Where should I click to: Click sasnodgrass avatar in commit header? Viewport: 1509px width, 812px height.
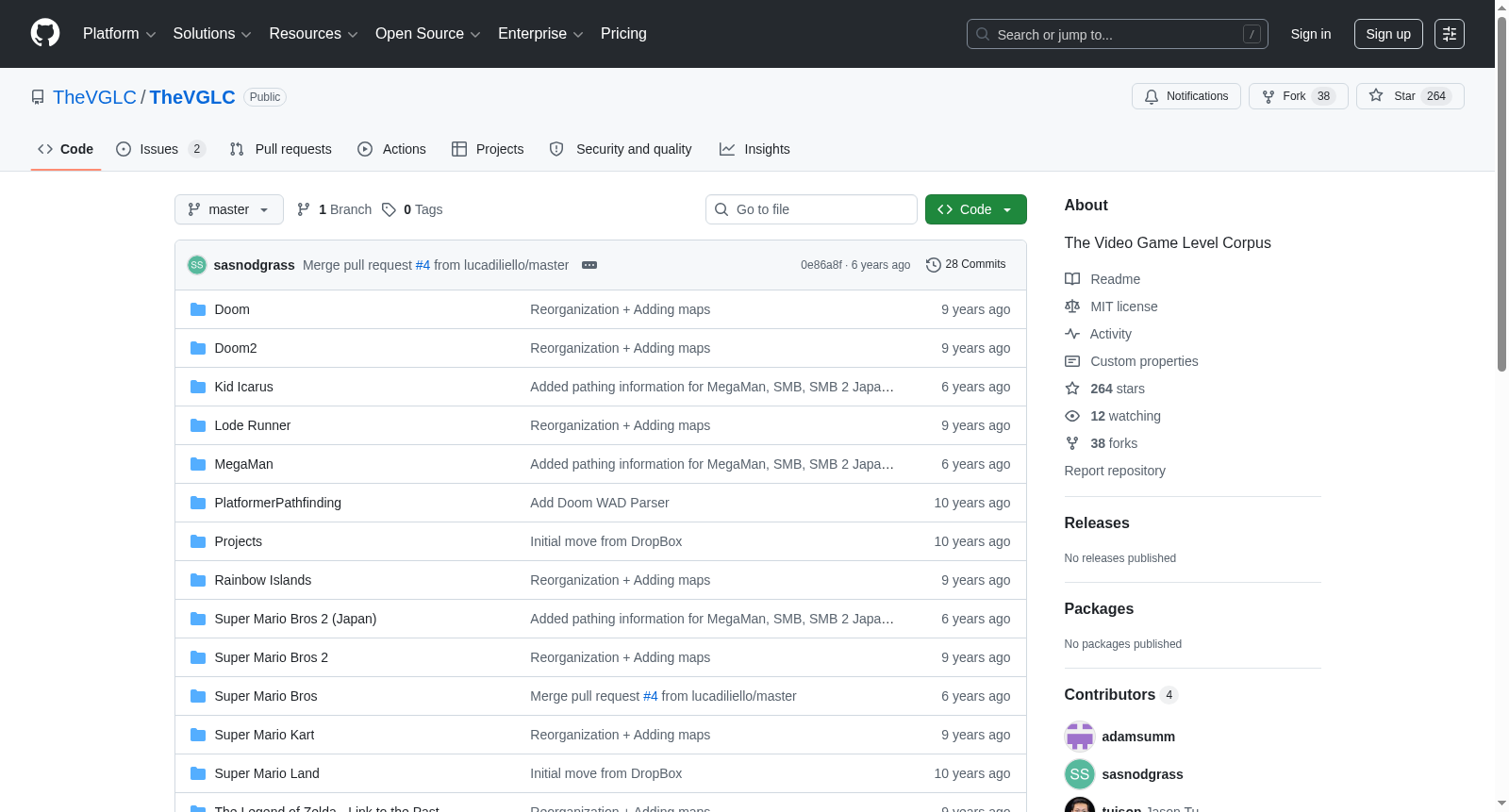[x=197, y=265]
